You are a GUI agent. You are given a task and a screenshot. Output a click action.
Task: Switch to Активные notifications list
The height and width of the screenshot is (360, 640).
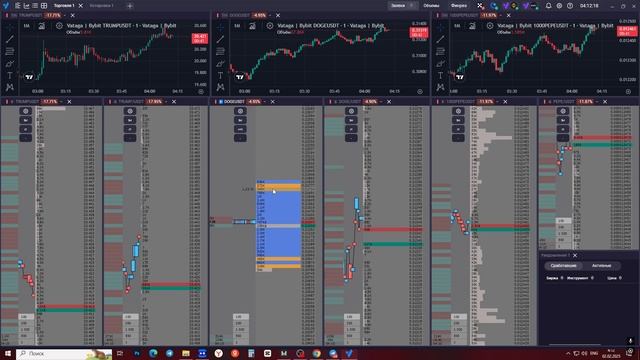tap(601, 266)
